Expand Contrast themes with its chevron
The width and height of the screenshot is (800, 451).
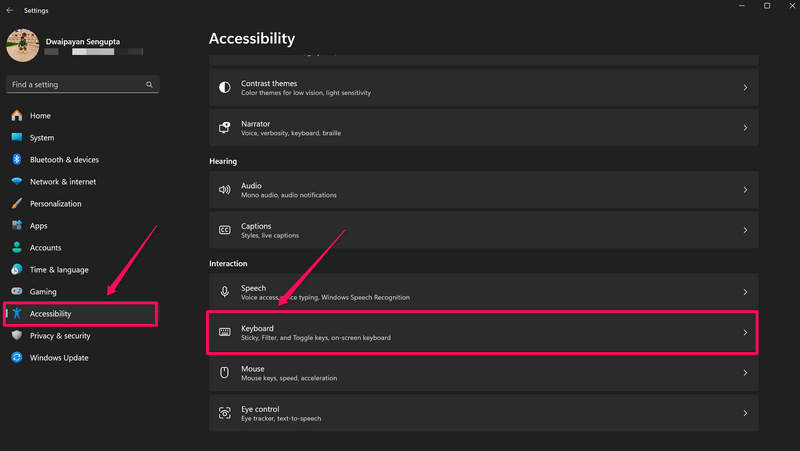pos(745,88)
